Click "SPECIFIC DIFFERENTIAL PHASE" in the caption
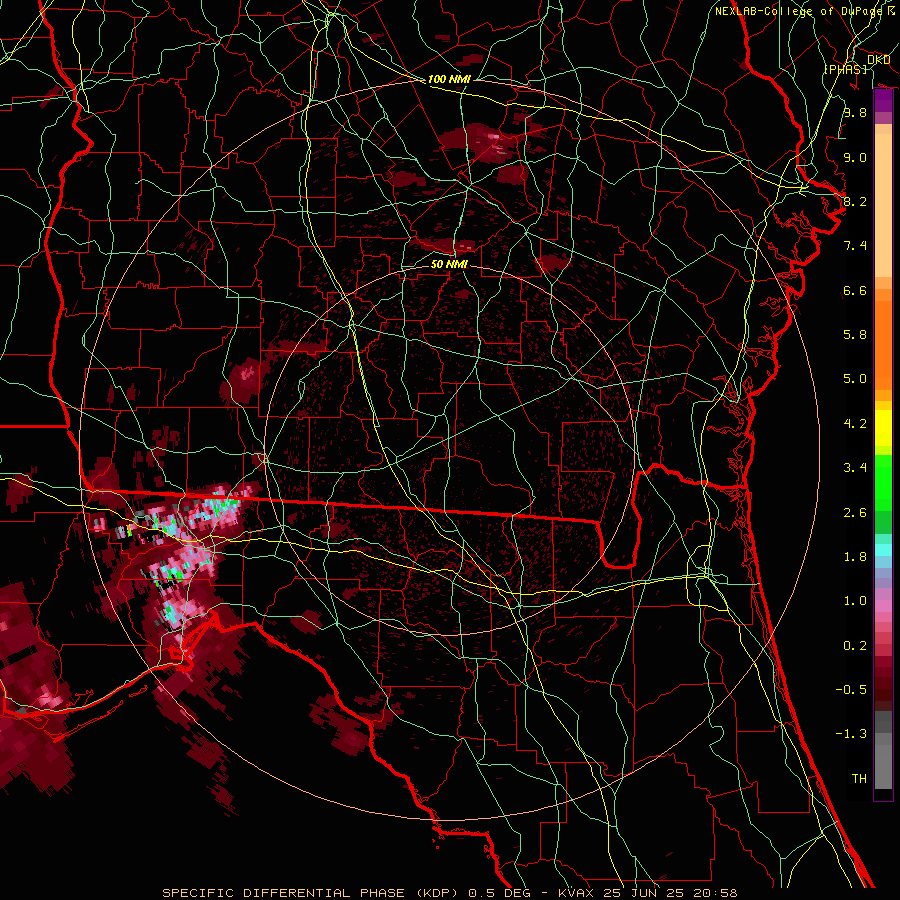900x900 pixels. [284, 893]
